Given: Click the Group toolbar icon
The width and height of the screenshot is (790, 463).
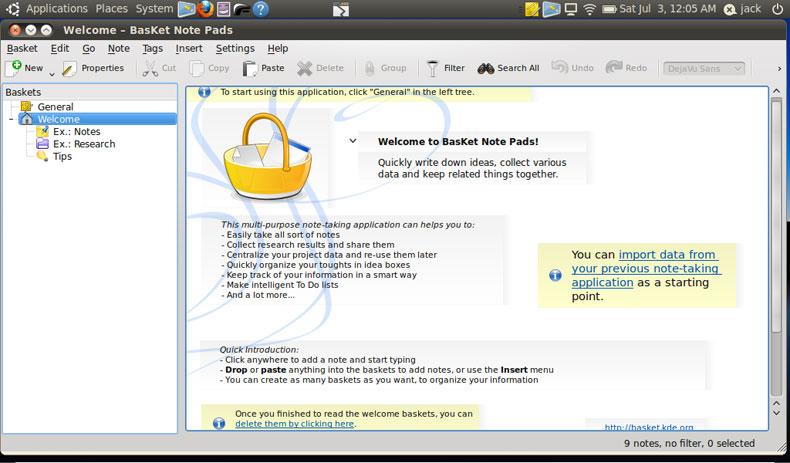Looking at the screenshot, I should pyautogui.click(x=369, y=68).
